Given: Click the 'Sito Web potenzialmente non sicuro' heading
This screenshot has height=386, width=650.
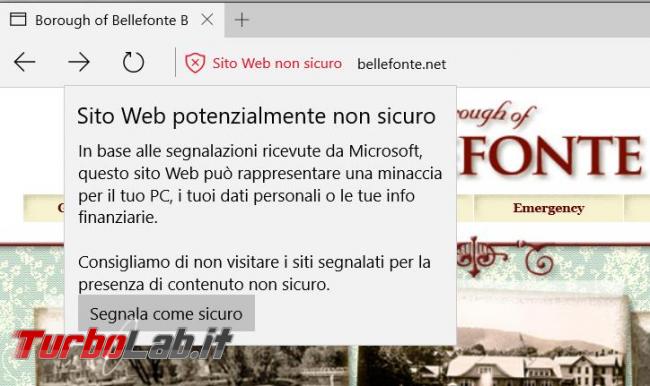Looking at the screenshot, I should point(256,116).
